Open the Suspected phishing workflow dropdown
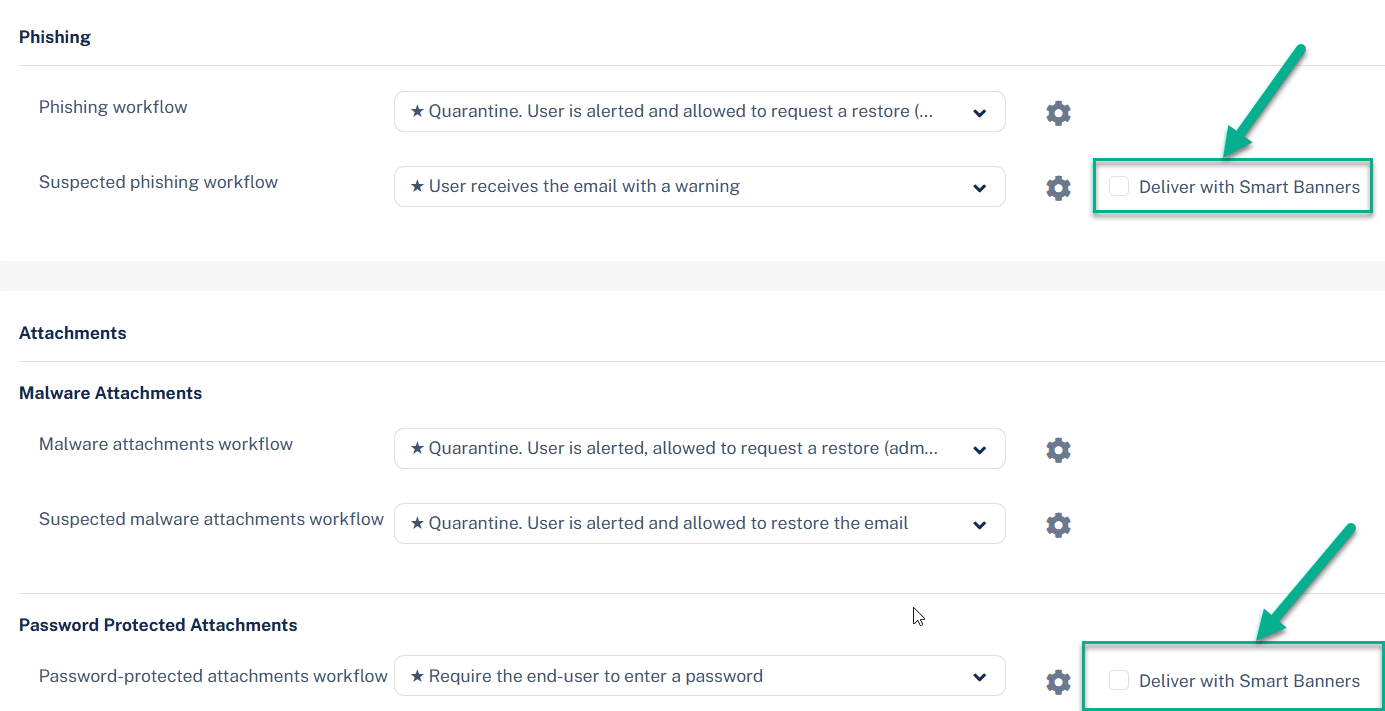The image size is (1385, 711). click(699, 187)
